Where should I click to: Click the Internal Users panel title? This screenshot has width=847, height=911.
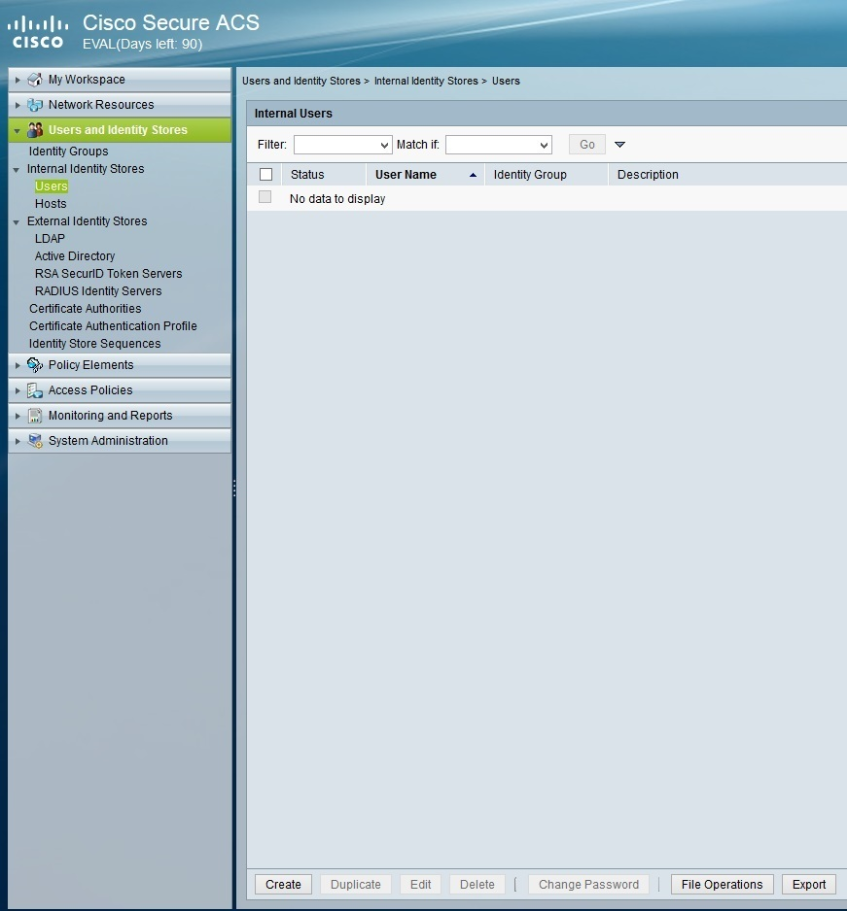293,113
